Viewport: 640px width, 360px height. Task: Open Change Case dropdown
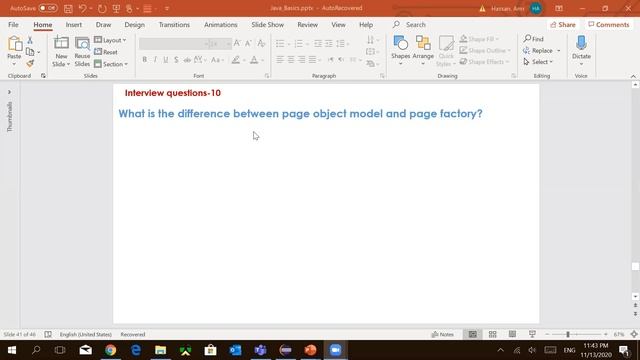(217, 60)
